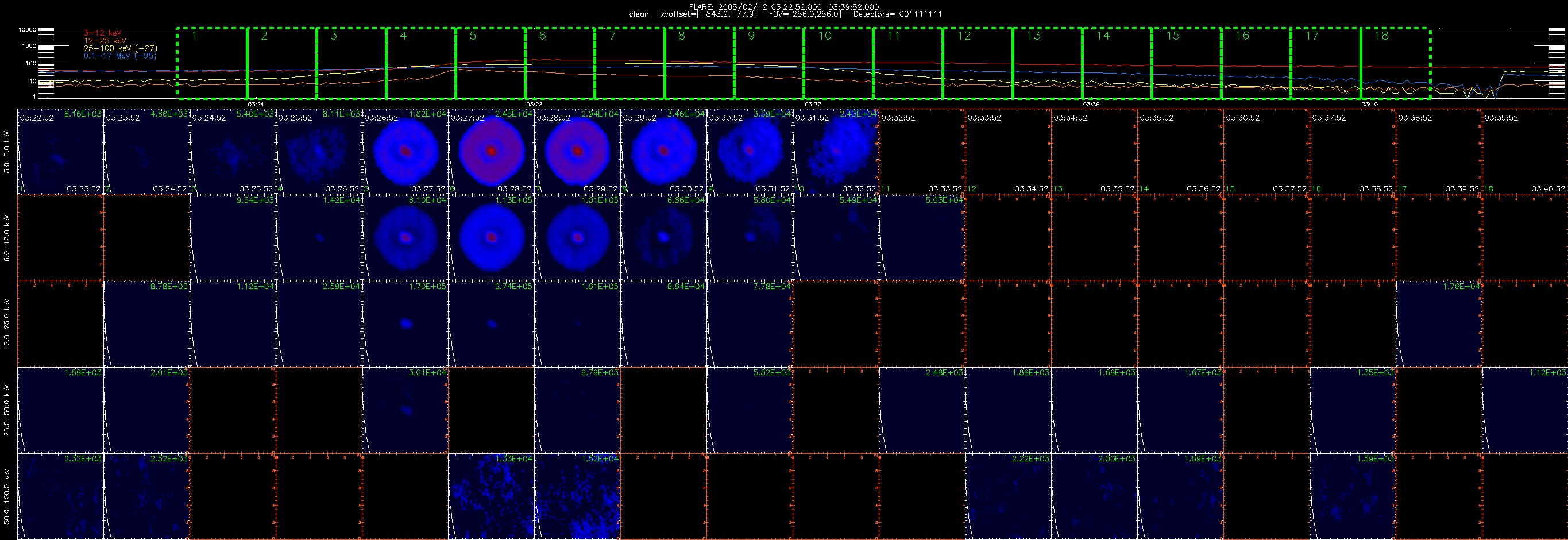This screenshot has width=1568, height=540.
Task: Open the 6-12 keV image with peak 5.80E+04
Action: coord(750,238)
